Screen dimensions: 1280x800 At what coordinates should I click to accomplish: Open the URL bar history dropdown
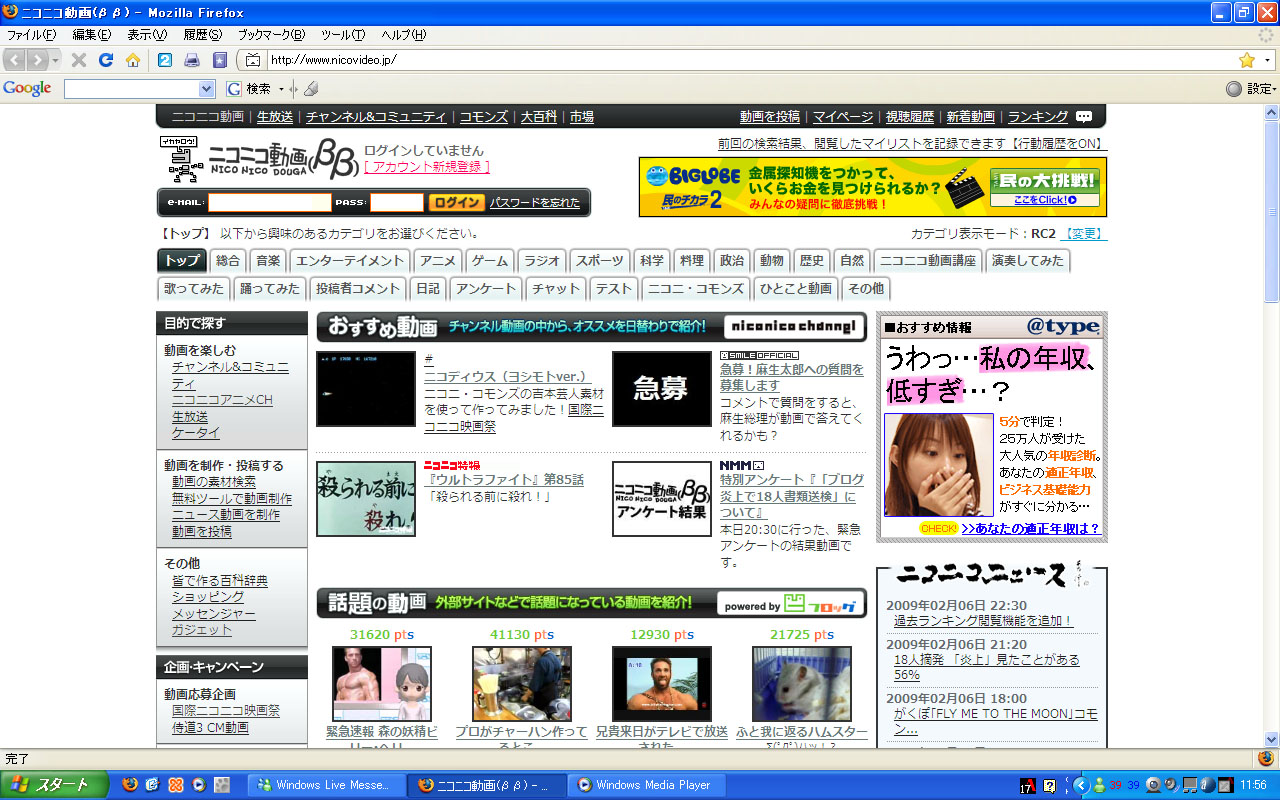click(1268, 60)
